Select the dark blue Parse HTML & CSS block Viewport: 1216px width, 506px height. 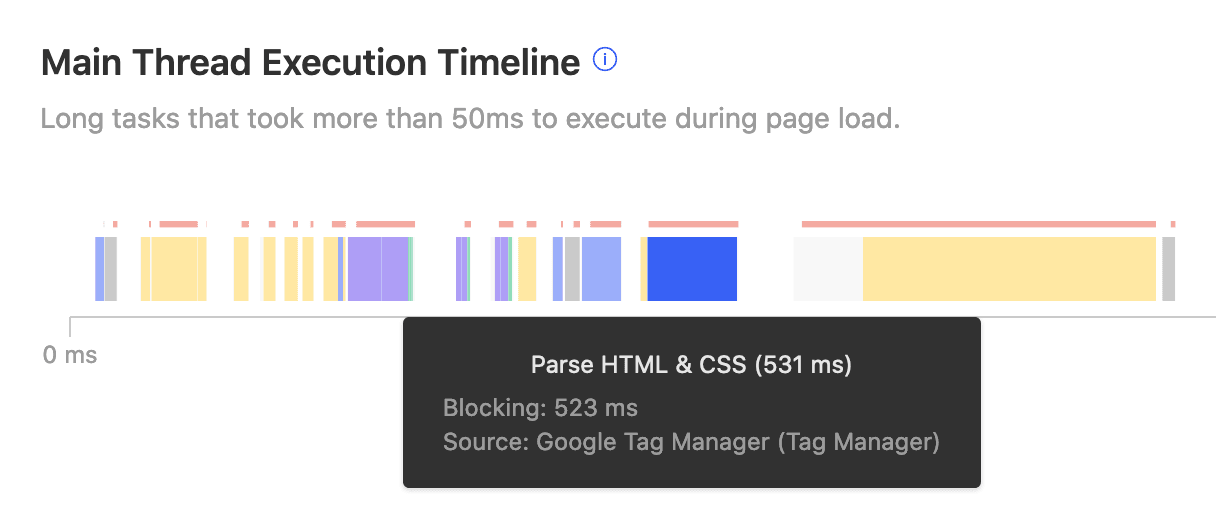click(x=692, y=268)
